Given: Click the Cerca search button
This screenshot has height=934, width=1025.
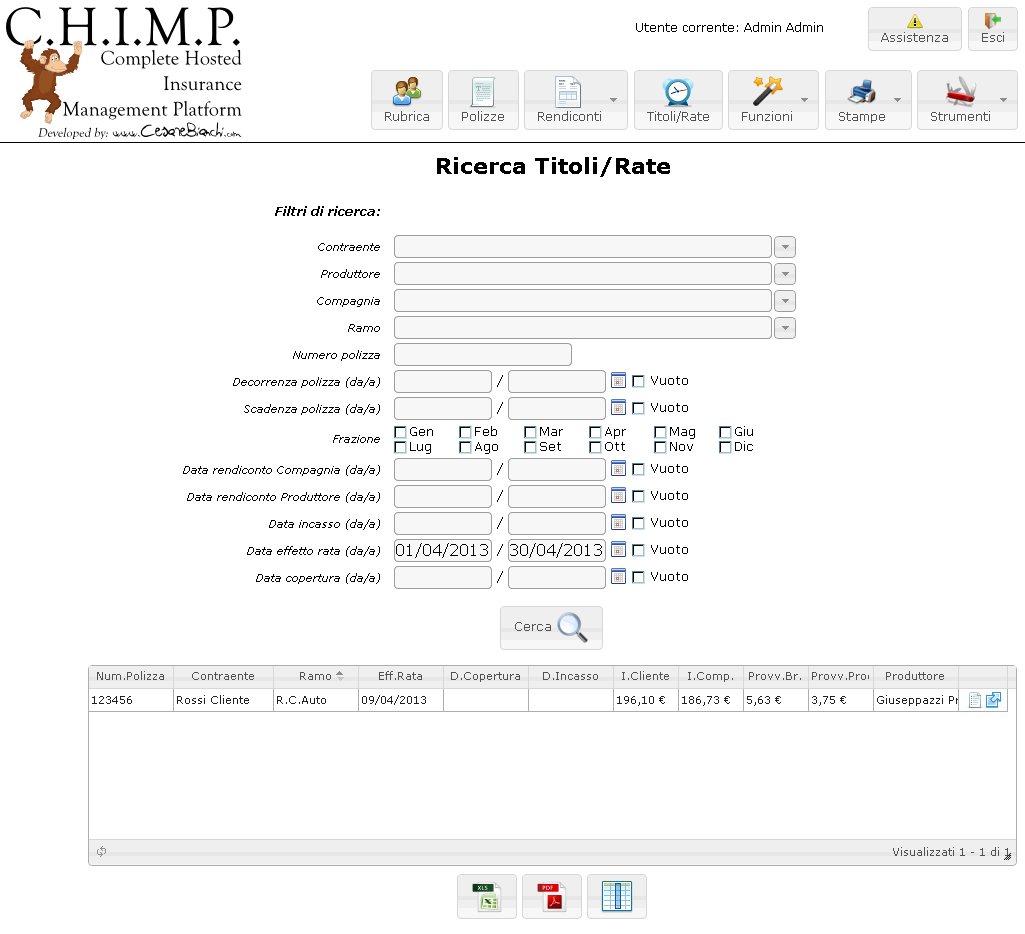Looking at the screenshot, I should pyautogui.click(x=551, y=627).
